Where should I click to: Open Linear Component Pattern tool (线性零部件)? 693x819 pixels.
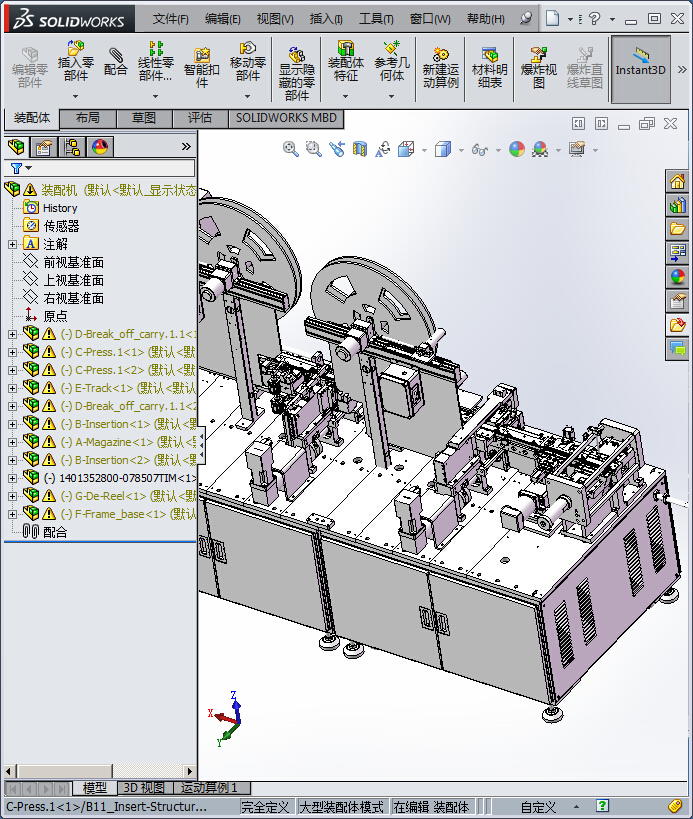tap(155, 62)
